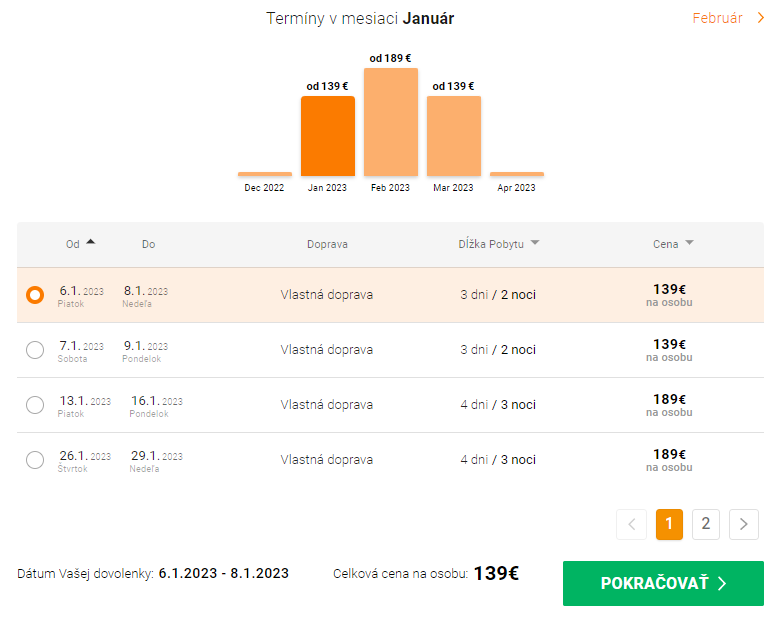The width and height of the screenshot is (777, 629).
Task: Click the Feb 2023 bar in chart
Action: (390, 122)
